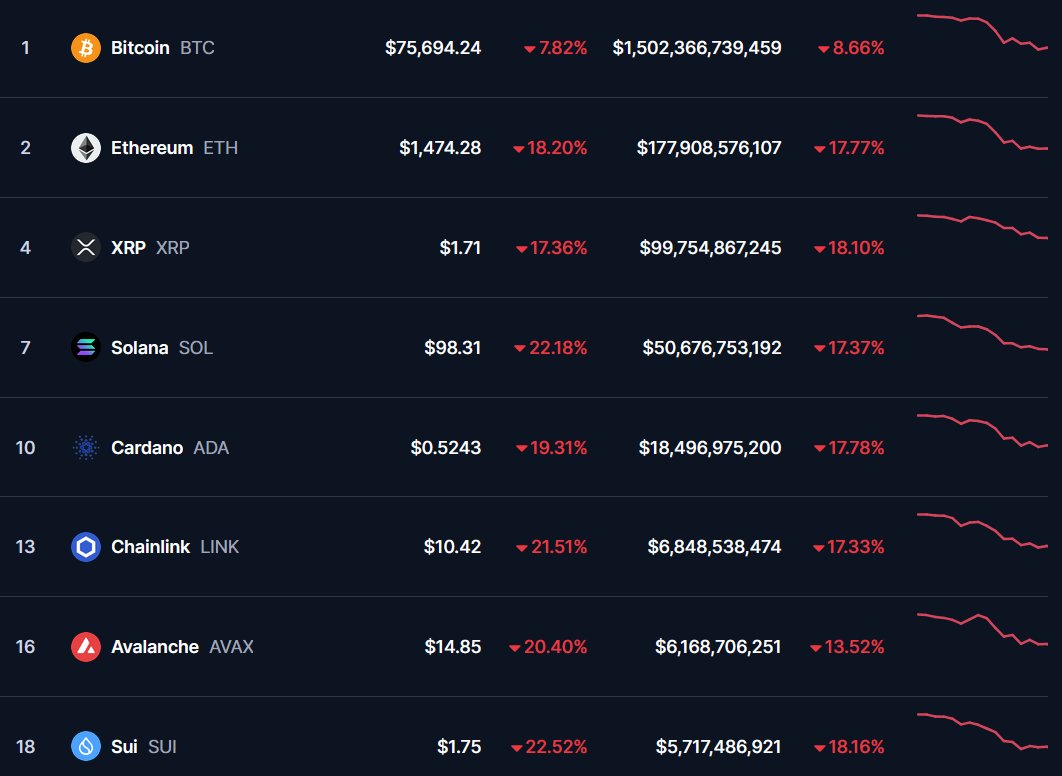Click the Cardano logo icon
The width and height of the screenshot is (1062, 776).
[86, 448]
